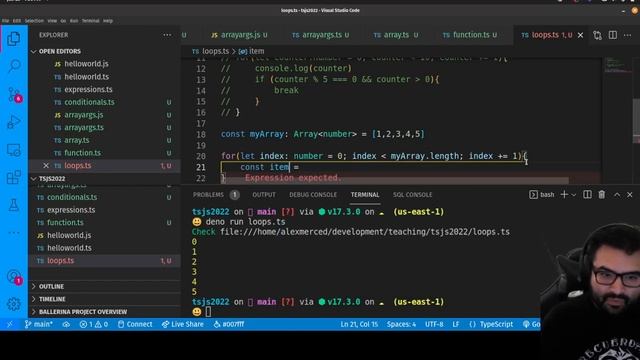Image resolution: width=640 pixels, height=360 pixels.
Task: Show errors and warnings count in status bar
Action: [x=93, y=324]
